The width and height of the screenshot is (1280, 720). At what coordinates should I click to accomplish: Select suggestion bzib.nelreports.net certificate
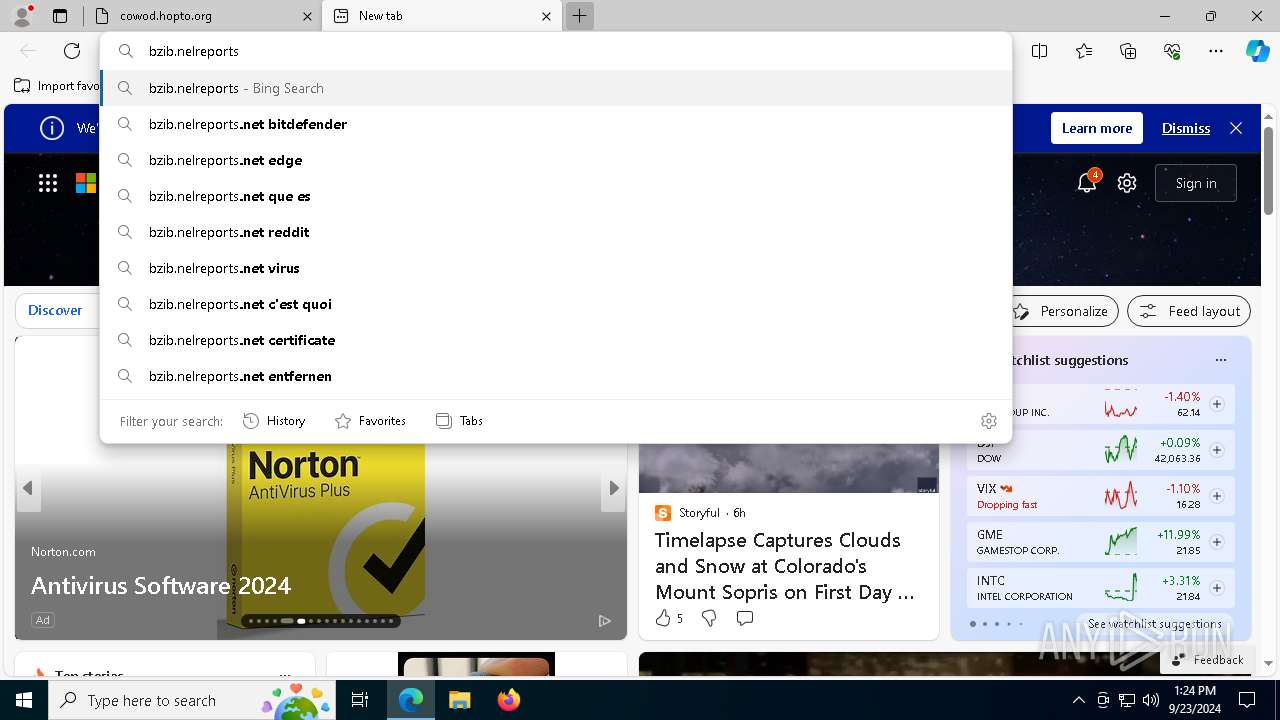pos(556,340)
